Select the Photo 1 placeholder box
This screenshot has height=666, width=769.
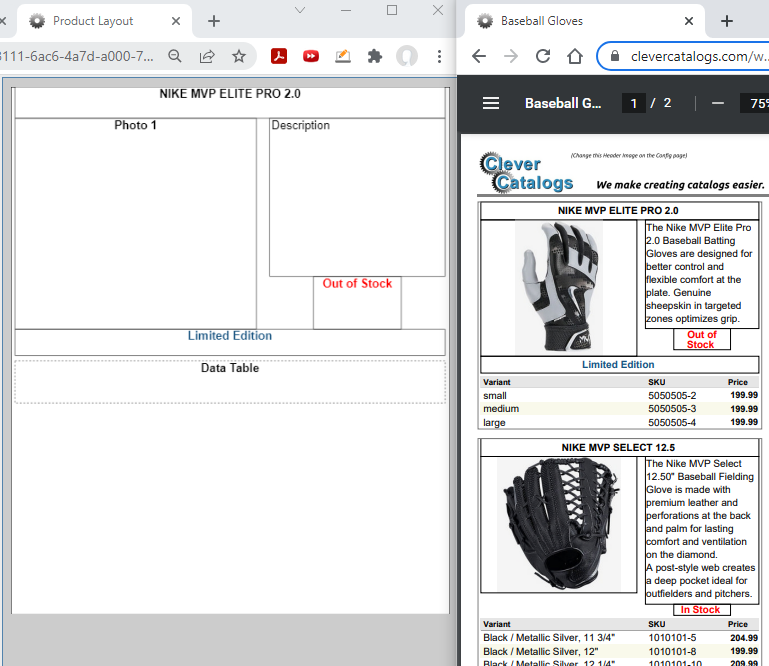pyautogui.click(x=135, y=224)
